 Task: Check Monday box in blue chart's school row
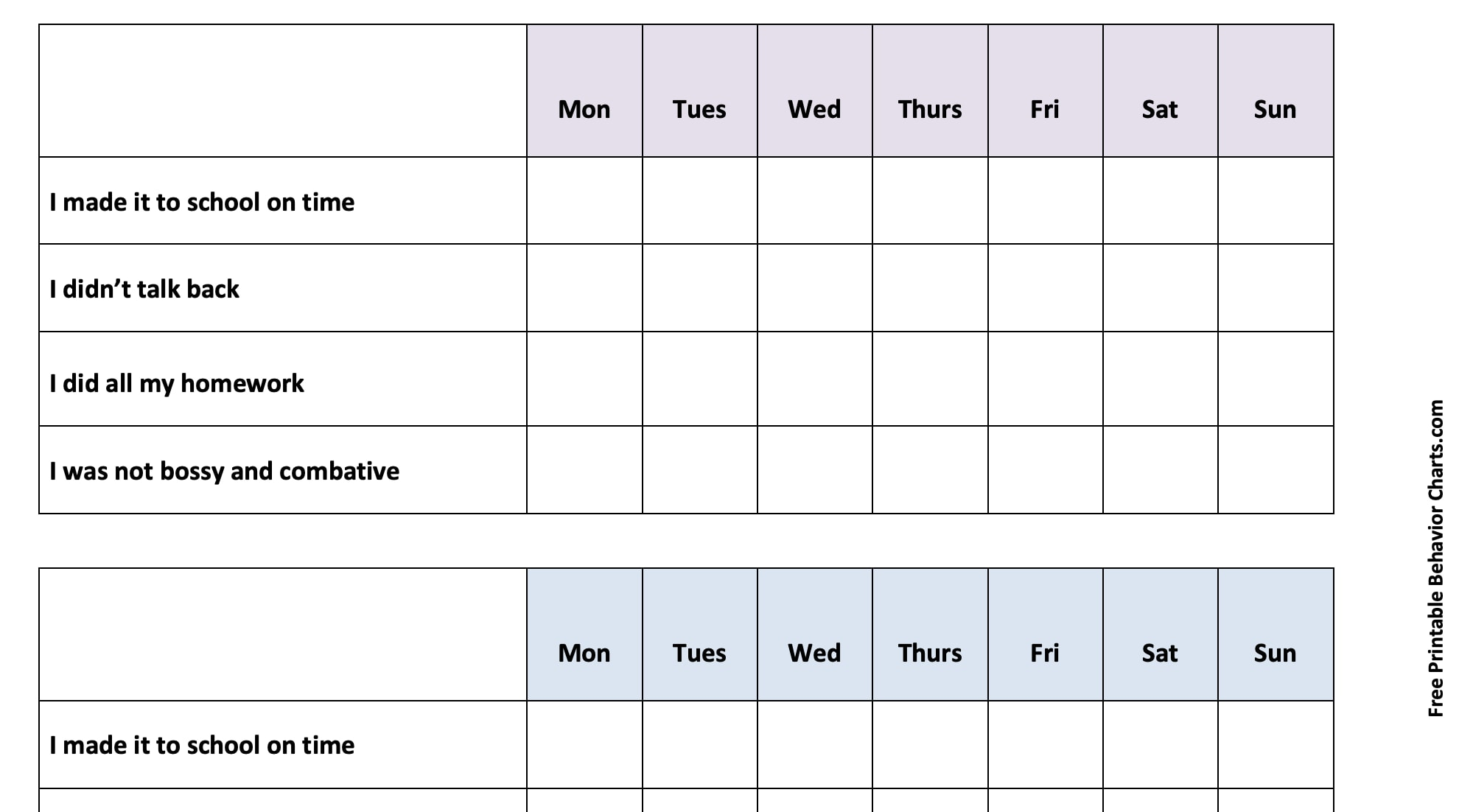tap(584, 744)
